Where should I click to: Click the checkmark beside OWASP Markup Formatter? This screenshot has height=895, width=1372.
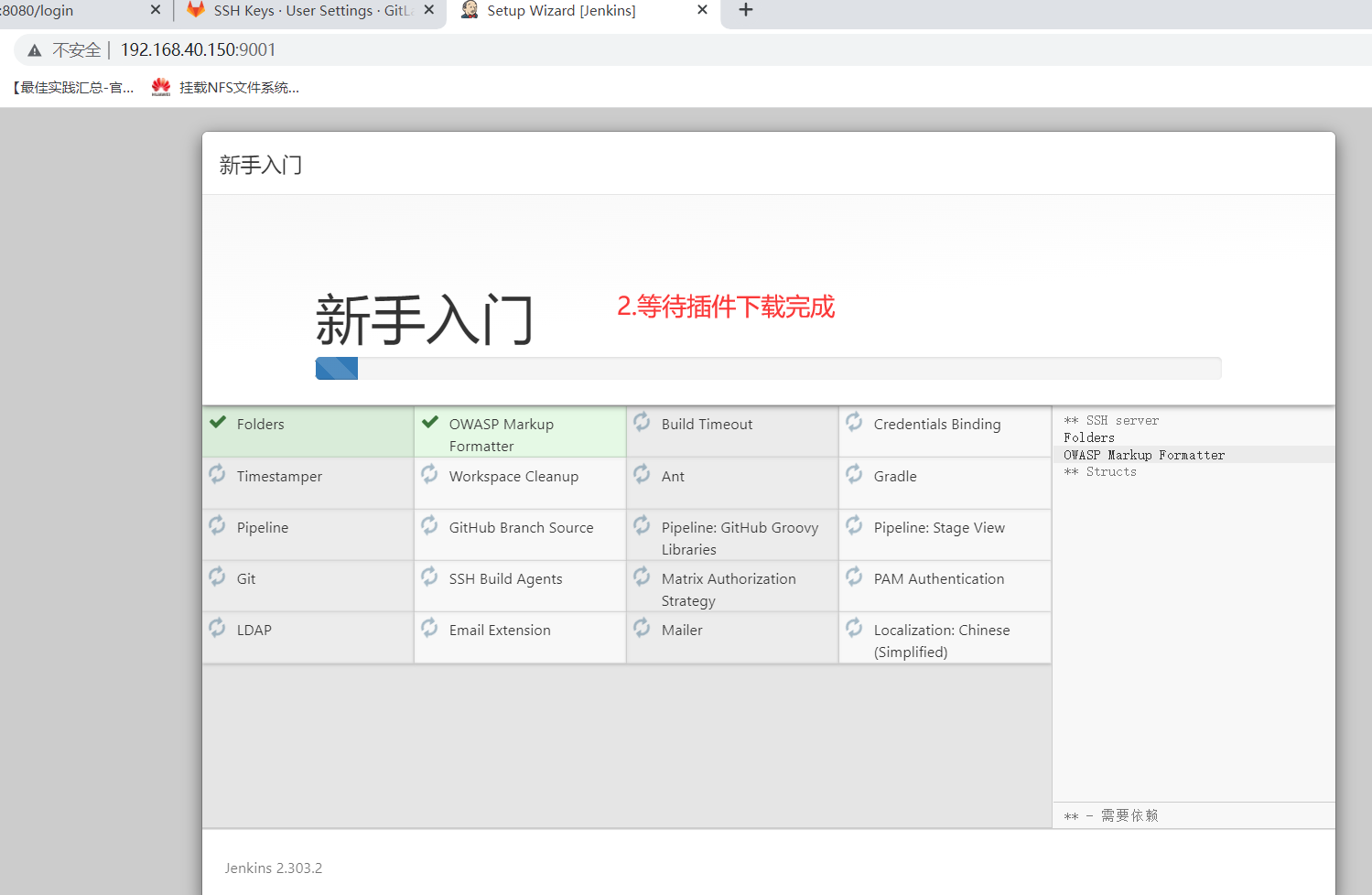point(430,422)
